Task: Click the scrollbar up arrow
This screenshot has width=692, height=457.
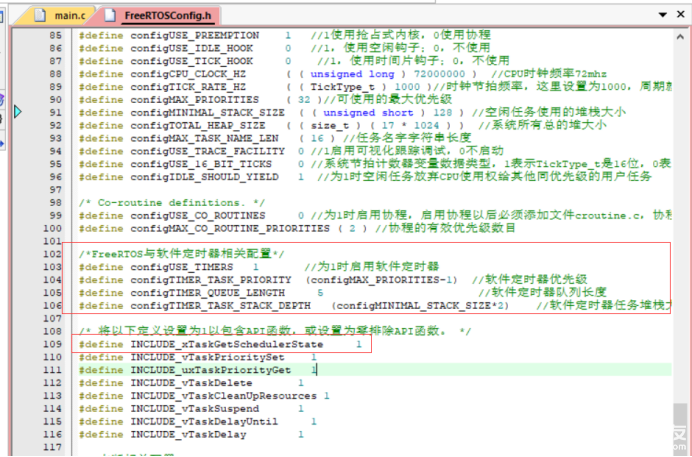Action: 680,37
